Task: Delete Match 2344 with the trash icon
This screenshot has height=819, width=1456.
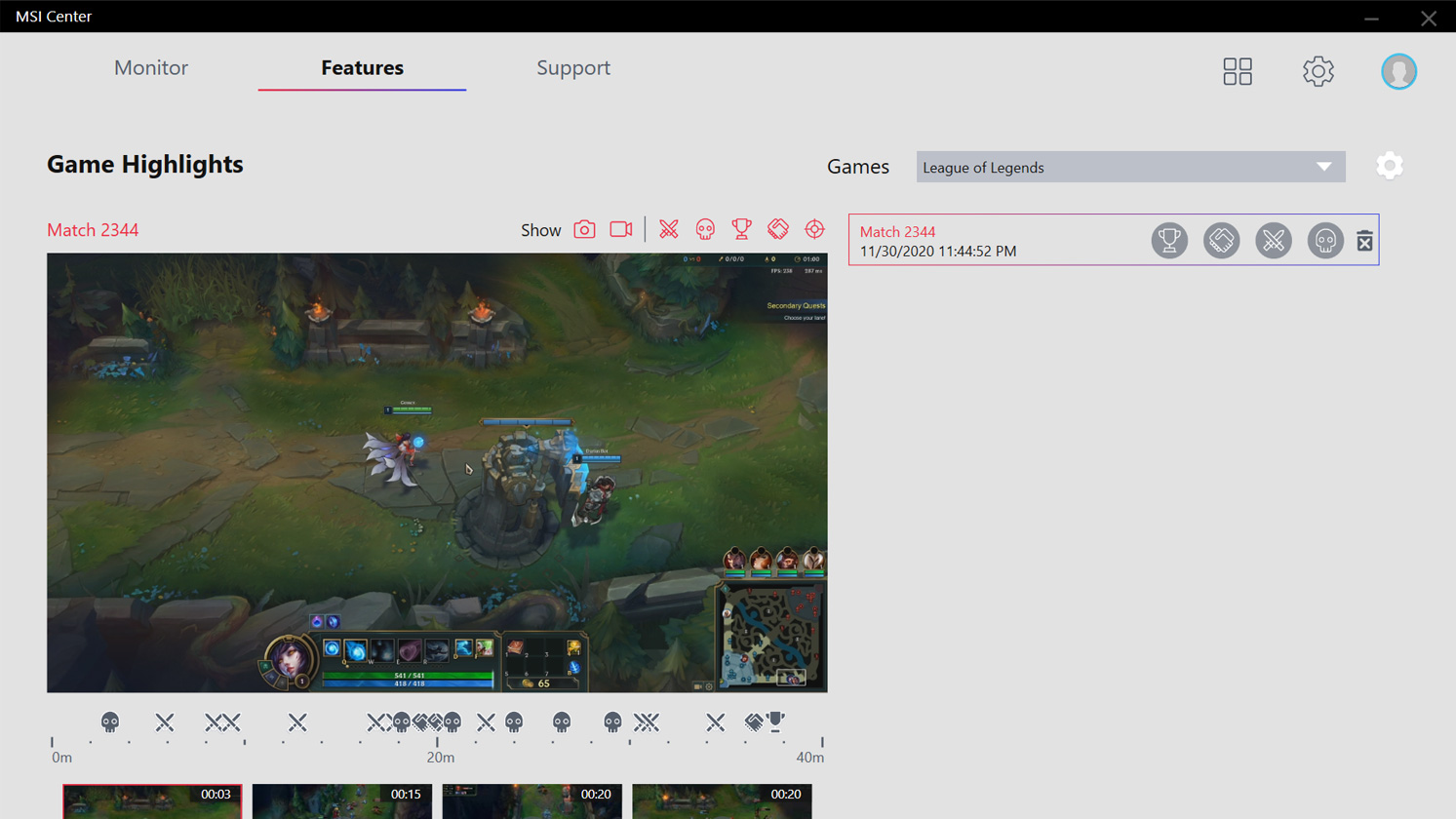Action: [1364, 241]
